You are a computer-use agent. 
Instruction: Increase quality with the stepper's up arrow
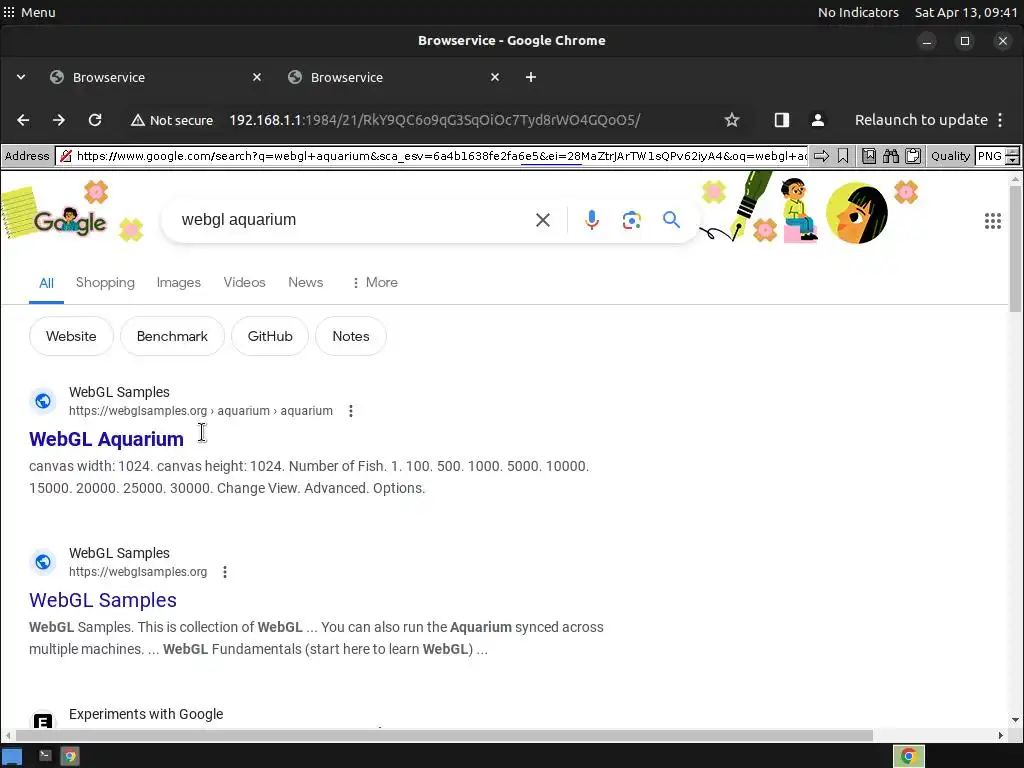1012,152
